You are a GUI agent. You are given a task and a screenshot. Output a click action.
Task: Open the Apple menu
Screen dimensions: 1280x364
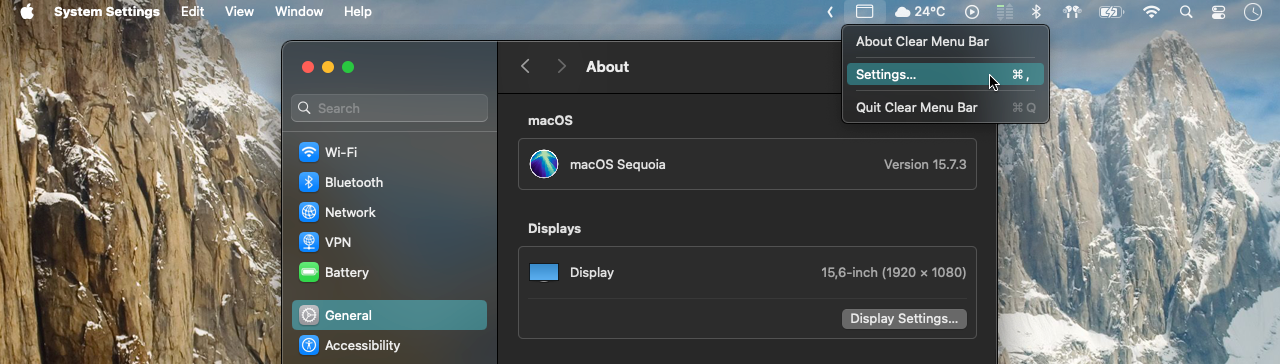[x=27, y=12]
